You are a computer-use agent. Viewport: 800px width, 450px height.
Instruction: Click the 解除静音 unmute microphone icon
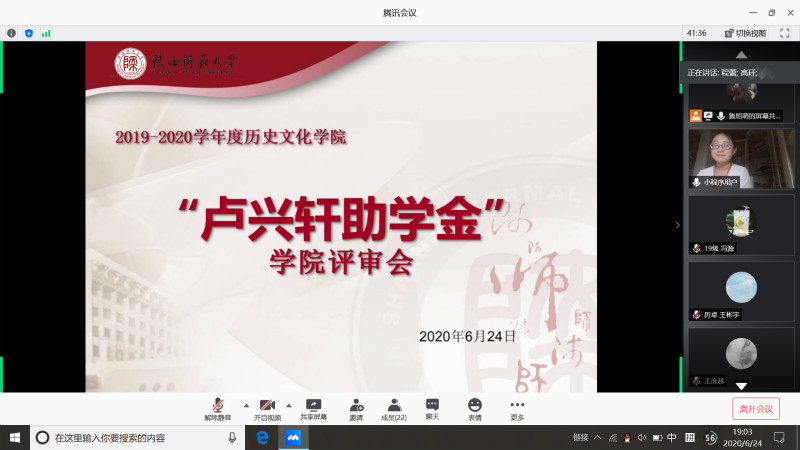click(217, 405)
